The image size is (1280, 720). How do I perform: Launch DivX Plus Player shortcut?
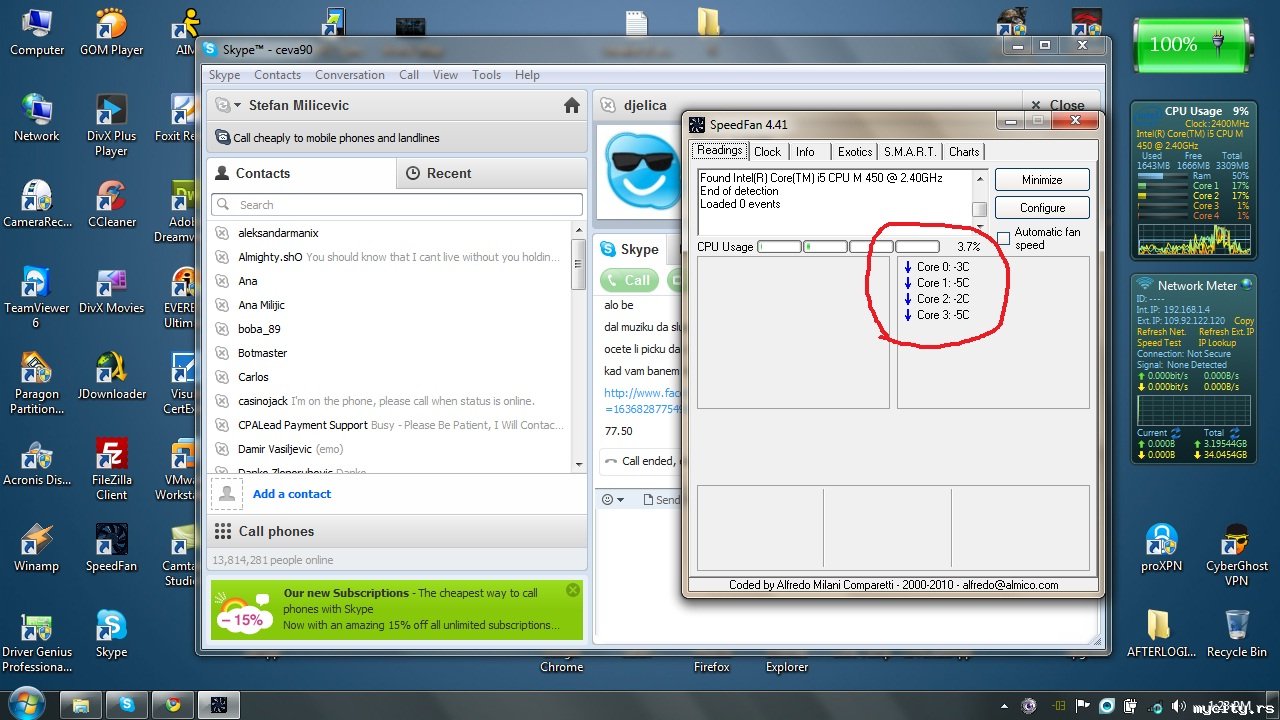click(x=111, y=125)
